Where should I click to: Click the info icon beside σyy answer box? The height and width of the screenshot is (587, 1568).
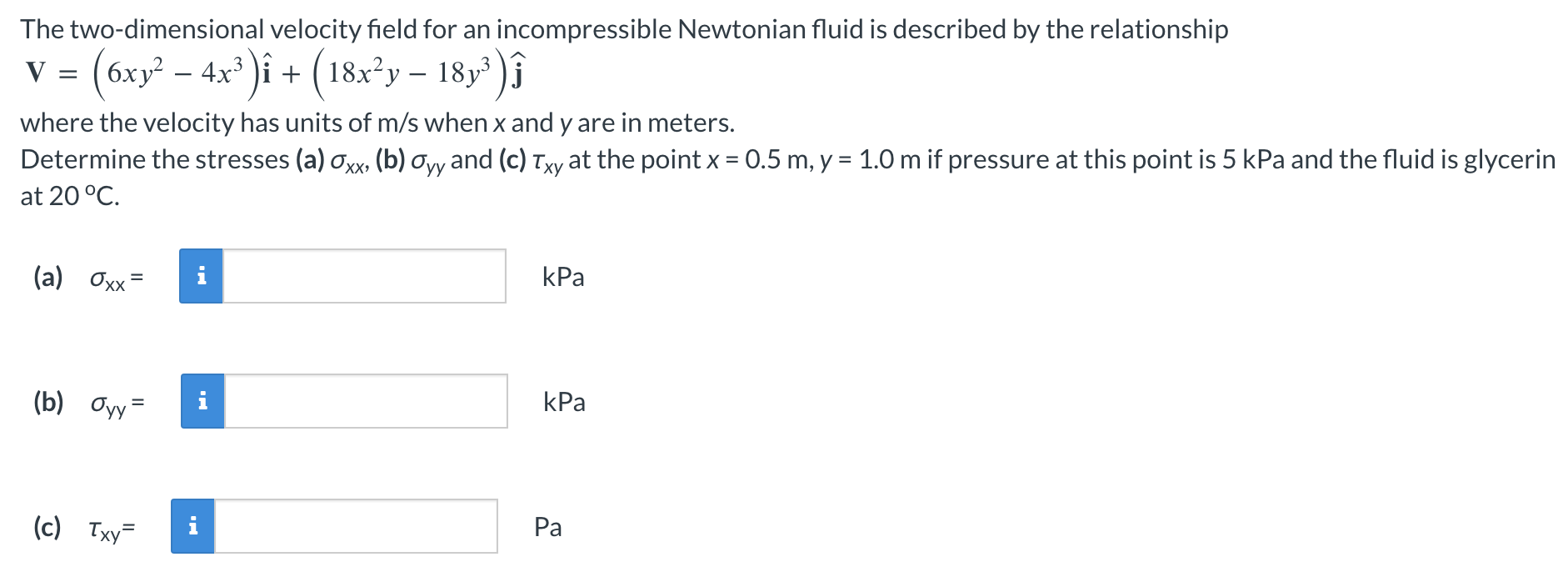pyautogui.click(x=201, y=402)
